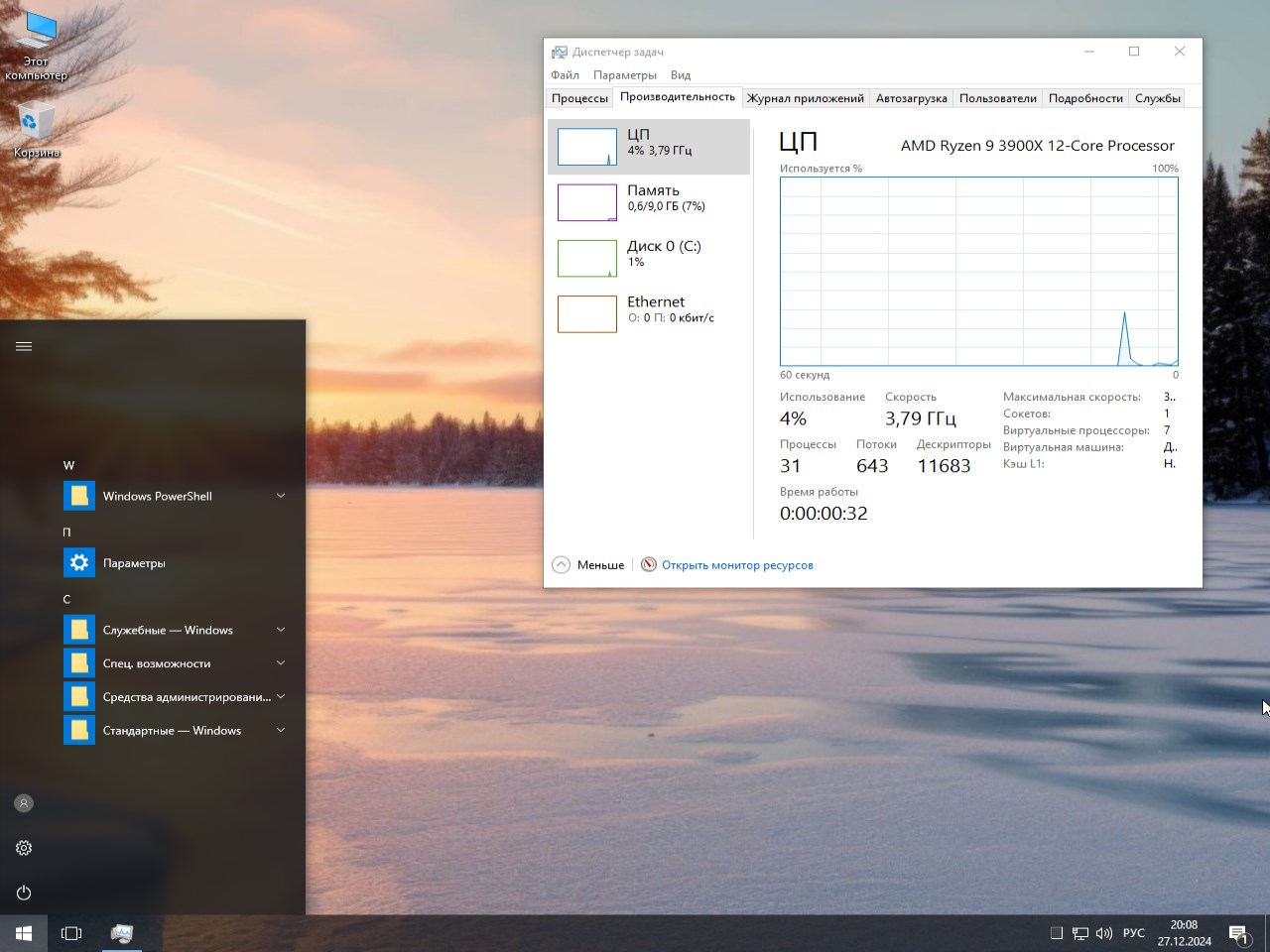Viewport: 1270px width, 952px height.
Task: Open the settings gear in Start sidebar
Action: (24, 848)
